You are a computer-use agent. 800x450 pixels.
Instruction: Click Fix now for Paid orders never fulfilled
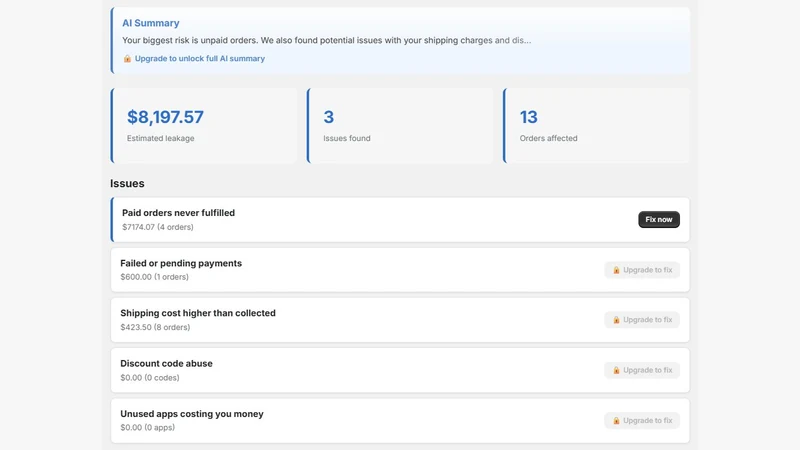click(x=659, y=219)
